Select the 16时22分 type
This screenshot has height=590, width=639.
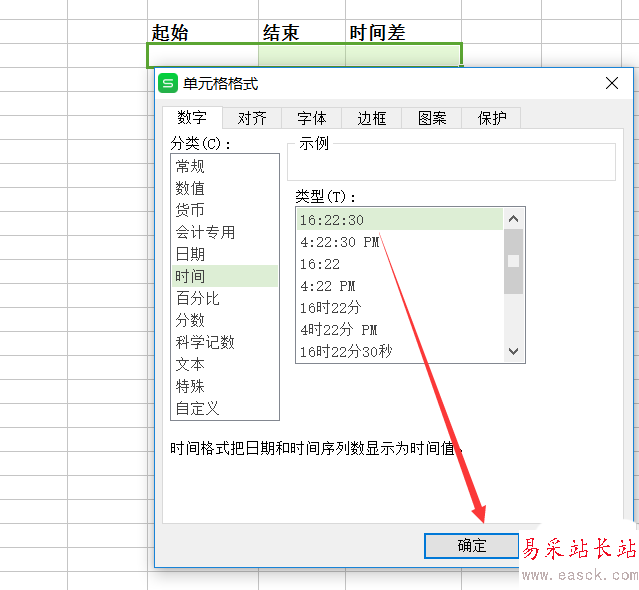tap(400, 308)
